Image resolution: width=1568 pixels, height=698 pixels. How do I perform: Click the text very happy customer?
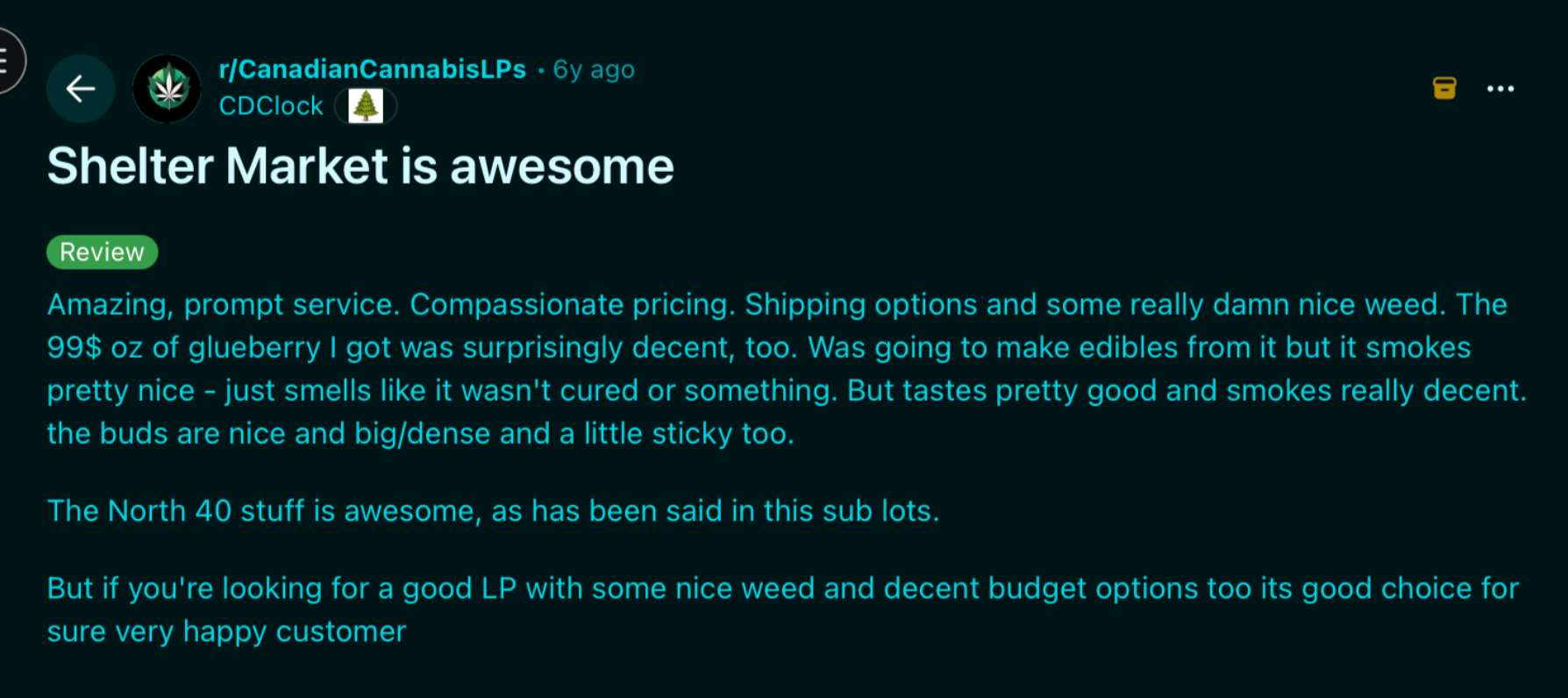click(x=295, y=631)
